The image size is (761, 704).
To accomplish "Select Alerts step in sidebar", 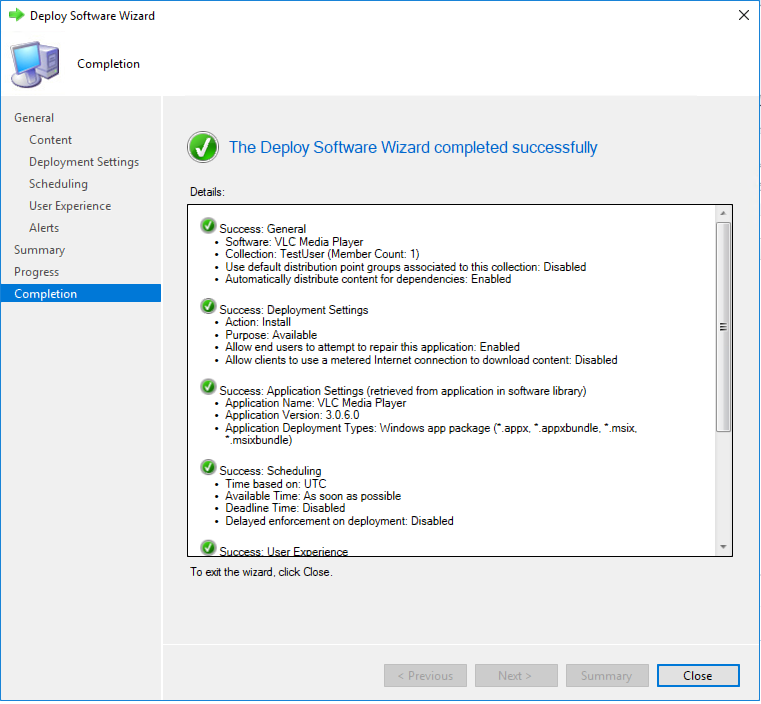I will (44, 228).
